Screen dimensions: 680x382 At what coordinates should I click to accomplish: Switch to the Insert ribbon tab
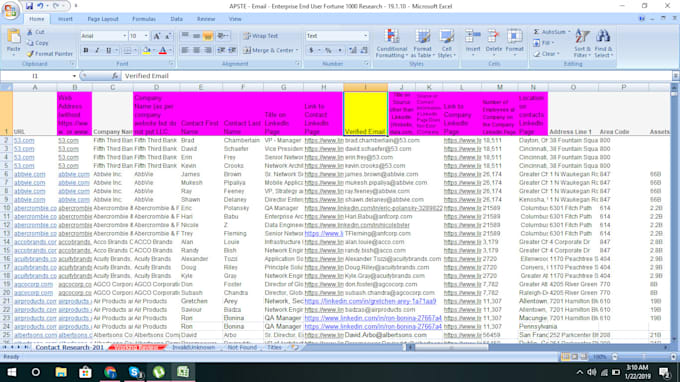click(65, 19)
